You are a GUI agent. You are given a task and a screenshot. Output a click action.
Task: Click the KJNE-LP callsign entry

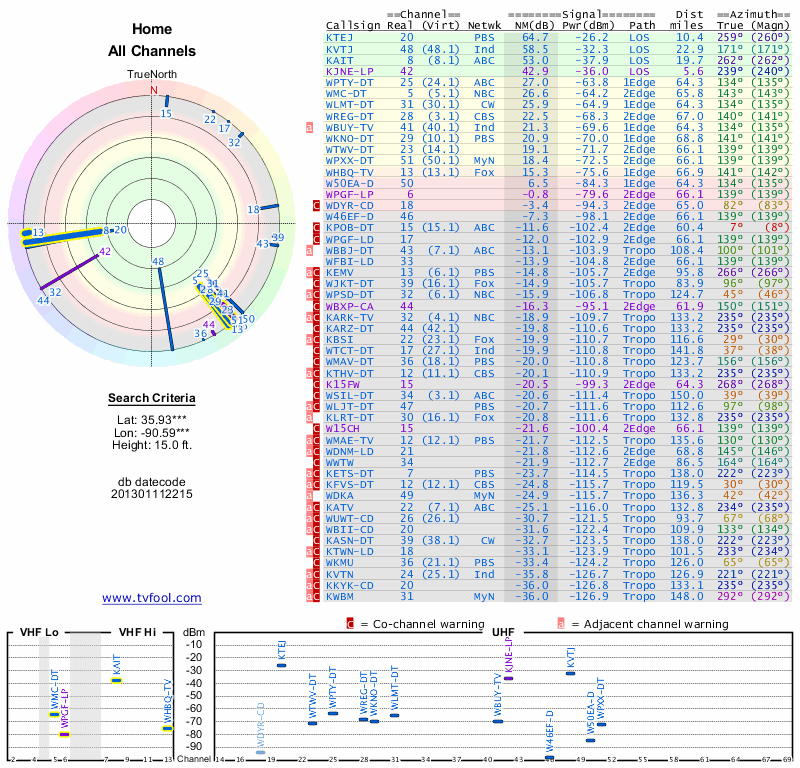coord(349,72)
